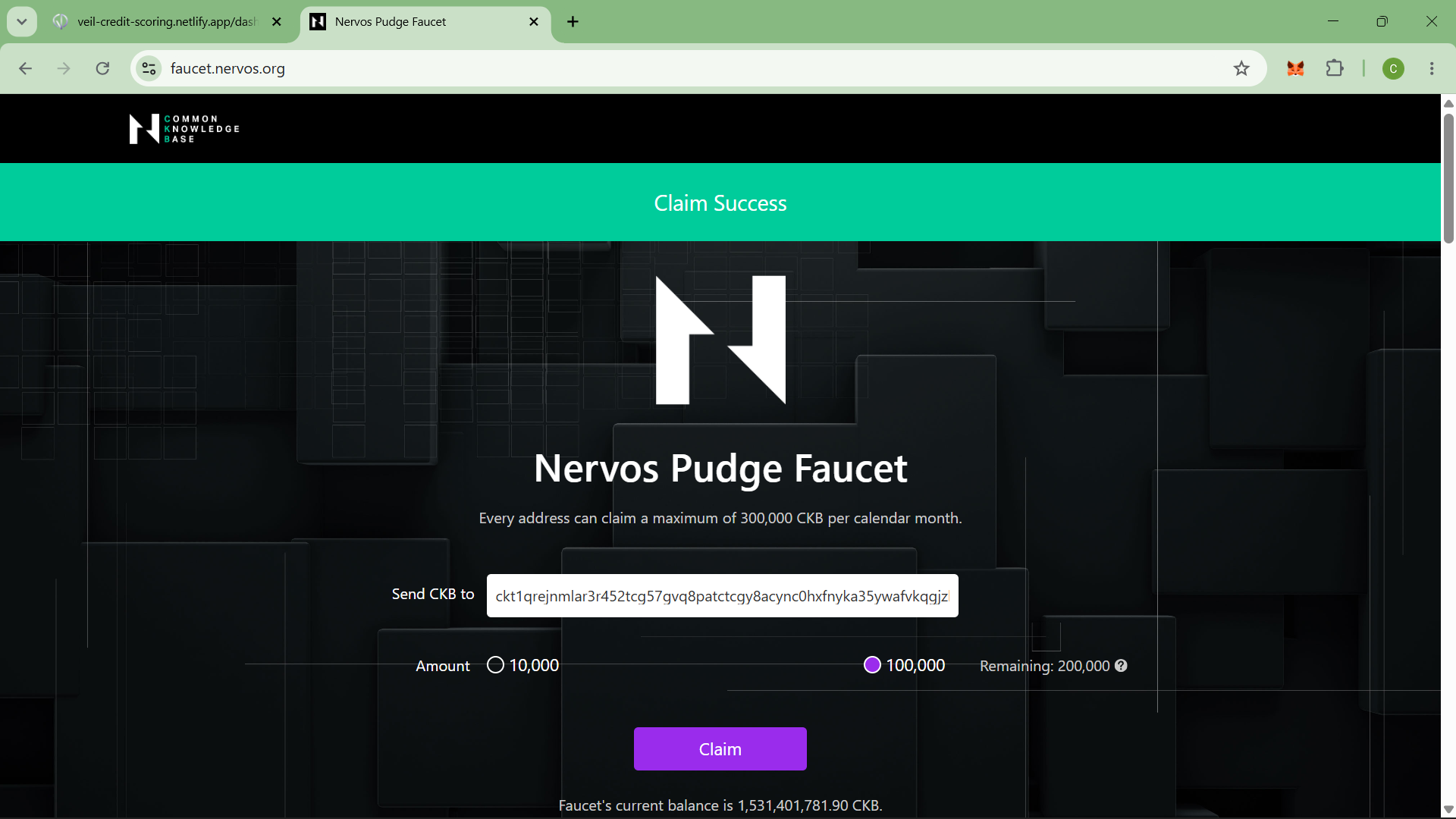Click the Remaining: 200,000 text
The height and width of the screenshot is (819, 1456).
tap(1044, 666)
